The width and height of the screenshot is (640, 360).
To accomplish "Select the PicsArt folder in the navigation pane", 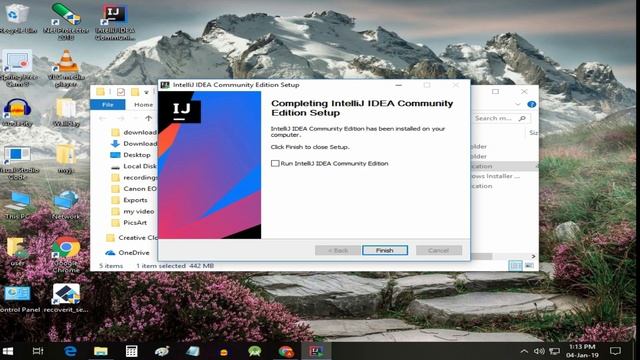I will pos(129,223).
